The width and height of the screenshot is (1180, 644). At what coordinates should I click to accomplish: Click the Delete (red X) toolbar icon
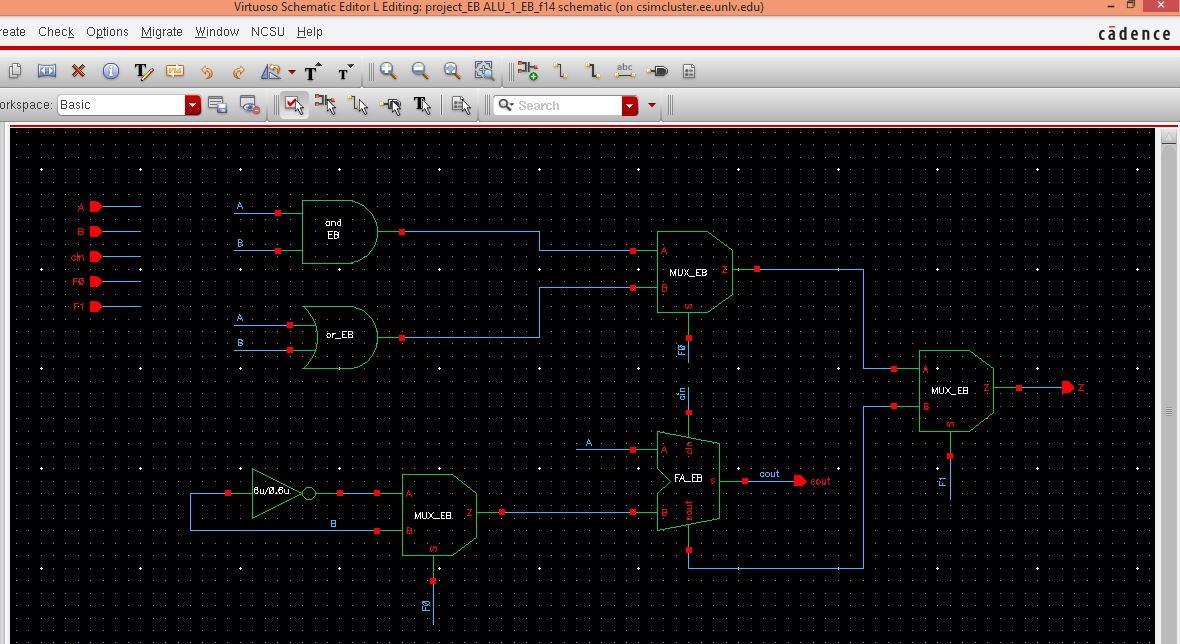79,71
